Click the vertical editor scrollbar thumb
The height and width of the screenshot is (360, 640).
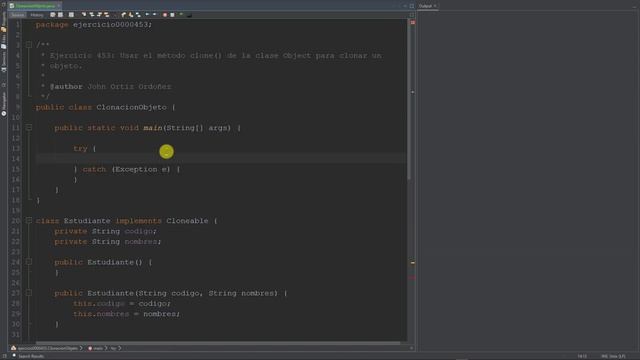point(409,100)
